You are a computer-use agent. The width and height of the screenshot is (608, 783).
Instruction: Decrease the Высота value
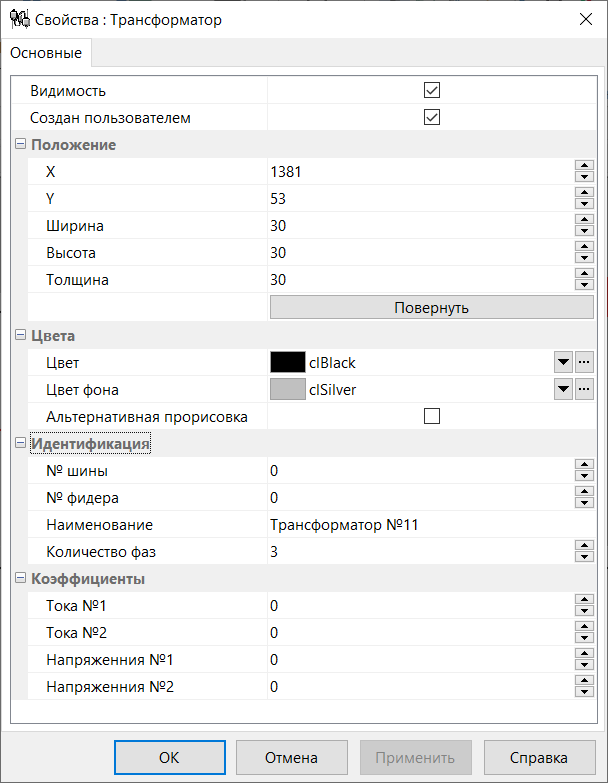click(x=585, y=258)
